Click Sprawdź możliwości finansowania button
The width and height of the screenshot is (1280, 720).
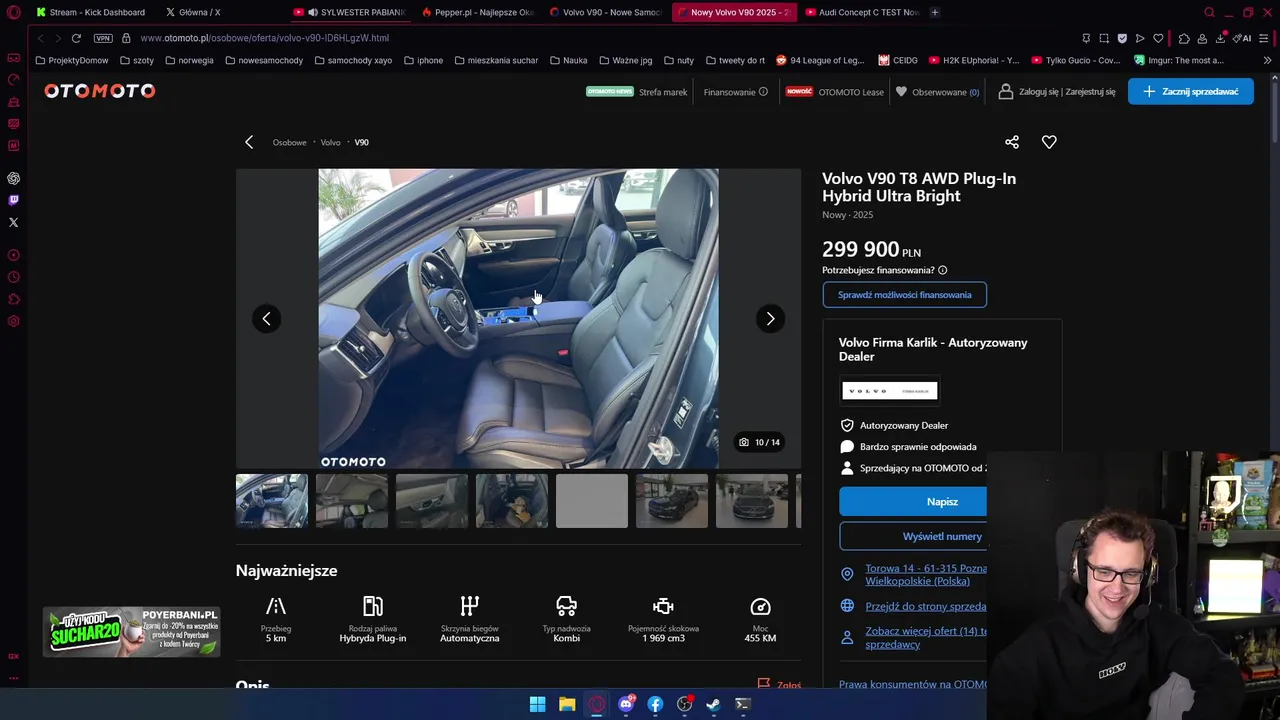point(904,295)
